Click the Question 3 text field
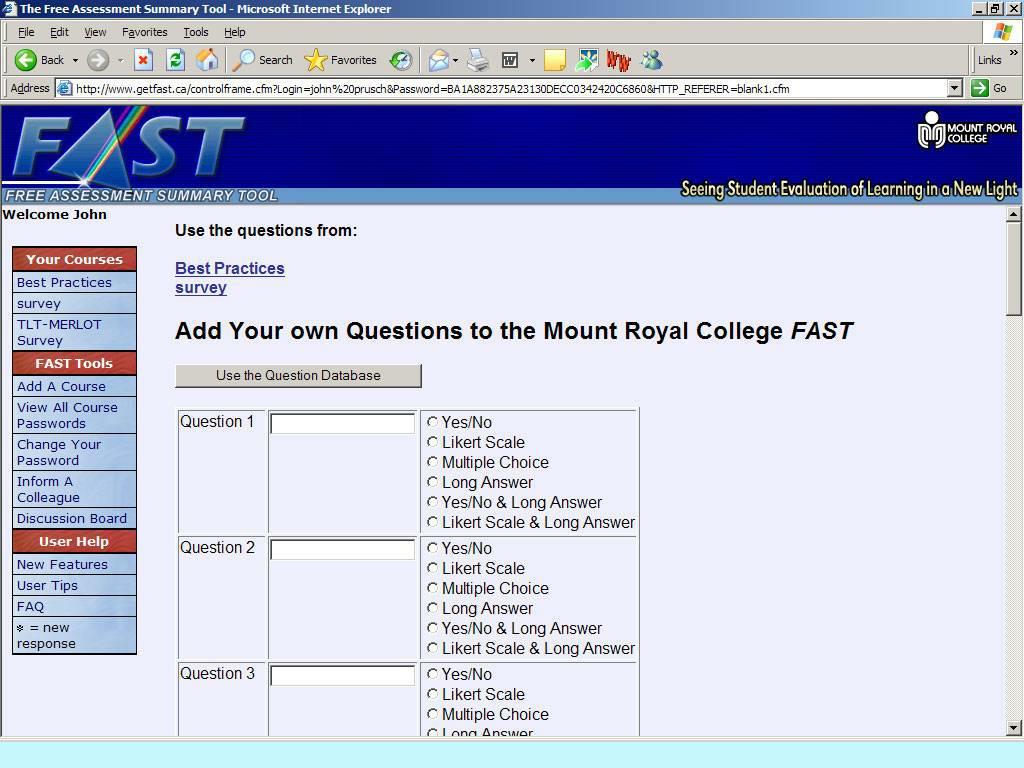The width and height of the screenshot is (1024, 768). pyautogui.click(x=342, y=675)
